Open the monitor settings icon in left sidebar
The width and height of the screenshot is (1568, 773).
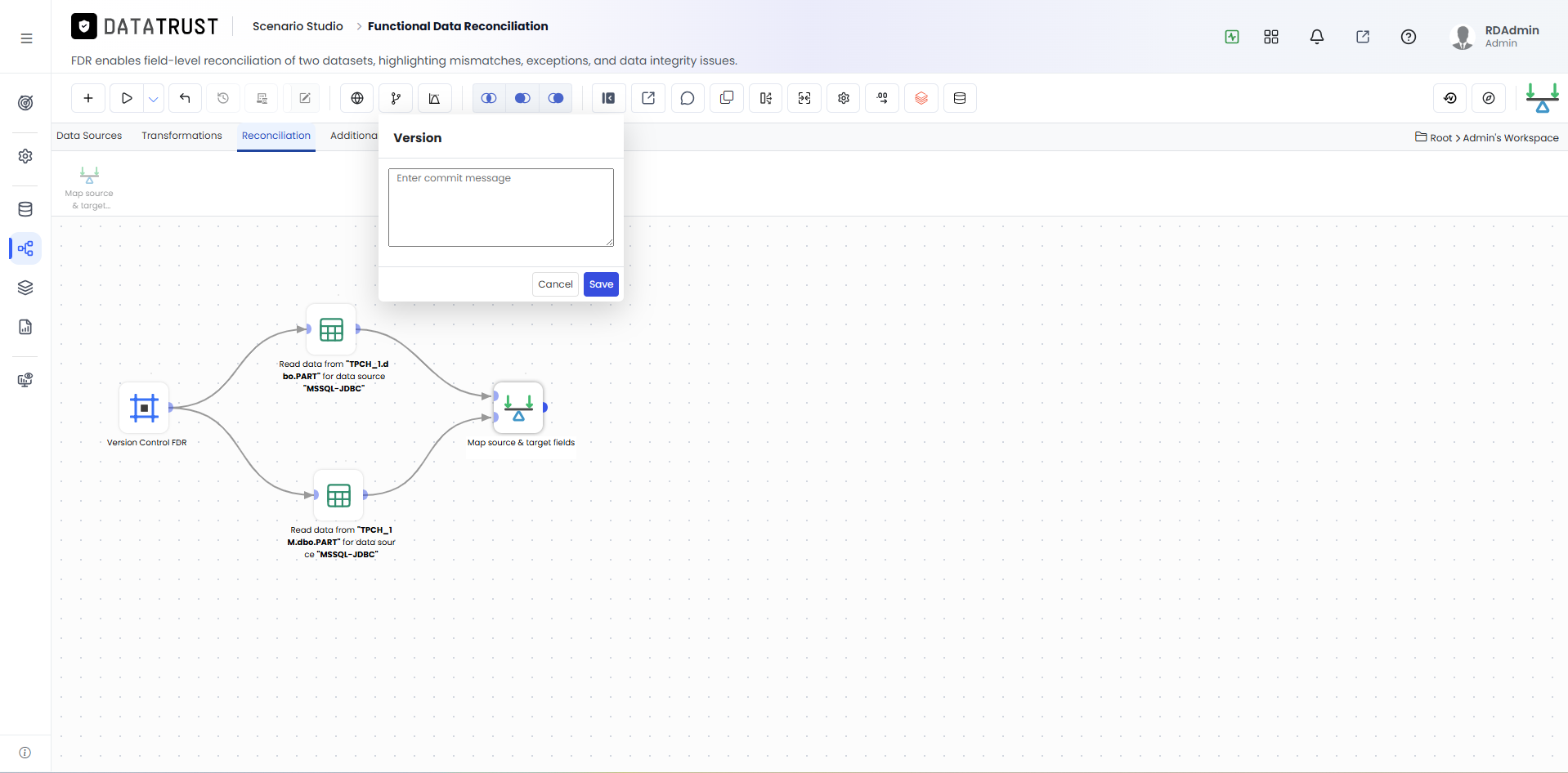coord(25,380)
